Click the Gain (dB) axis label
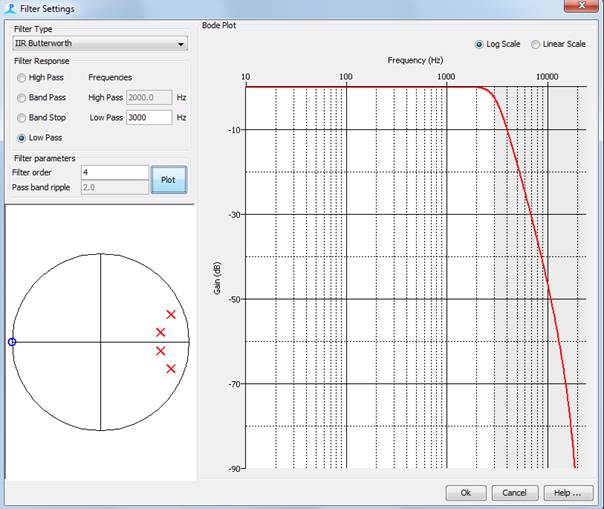Image resolution: width=604 pixels, height=509 pixels. pyautogui.click(x=217, y=278)
